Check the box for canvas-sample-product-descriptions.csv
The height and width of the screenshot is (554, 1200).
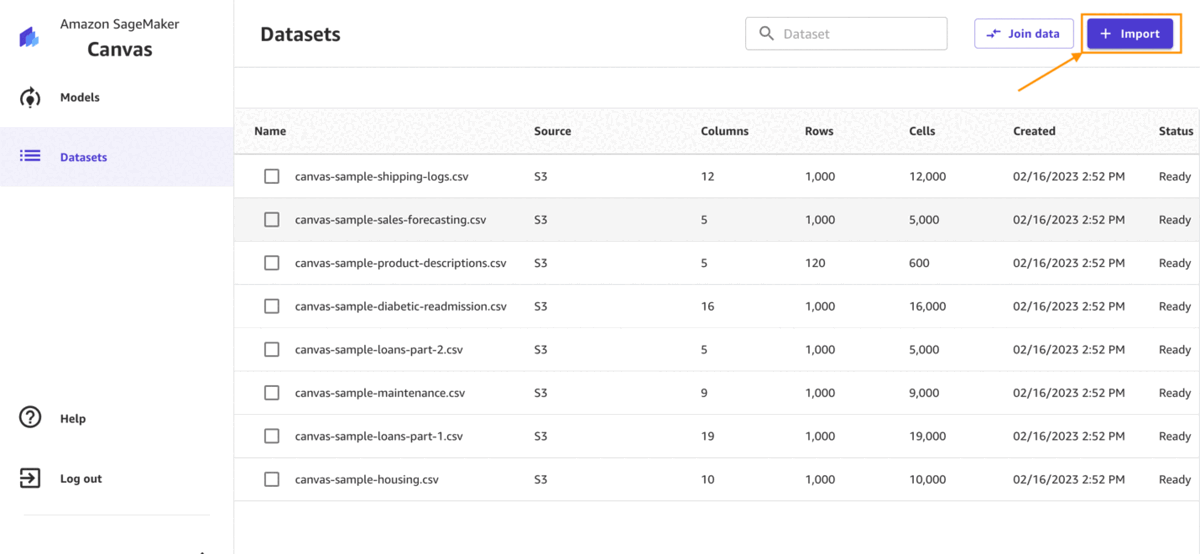tap(272, 263)
